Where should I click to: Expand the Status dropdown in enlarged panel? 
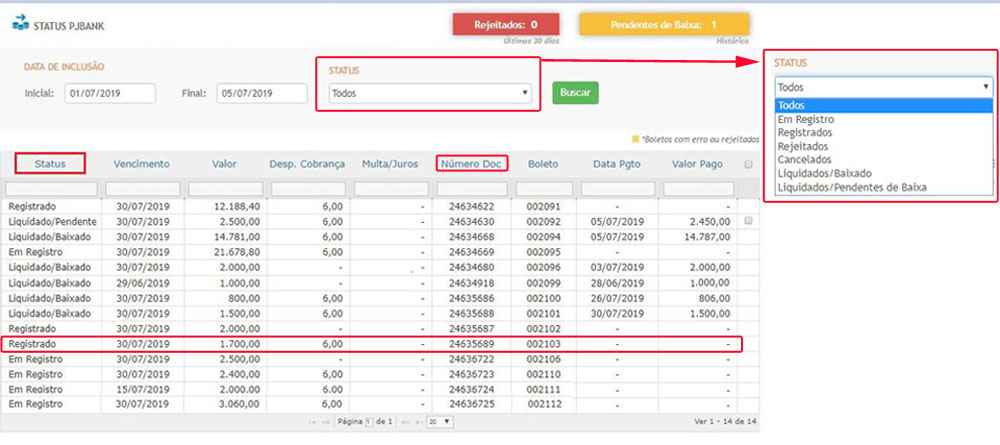[x=883, y=87]
